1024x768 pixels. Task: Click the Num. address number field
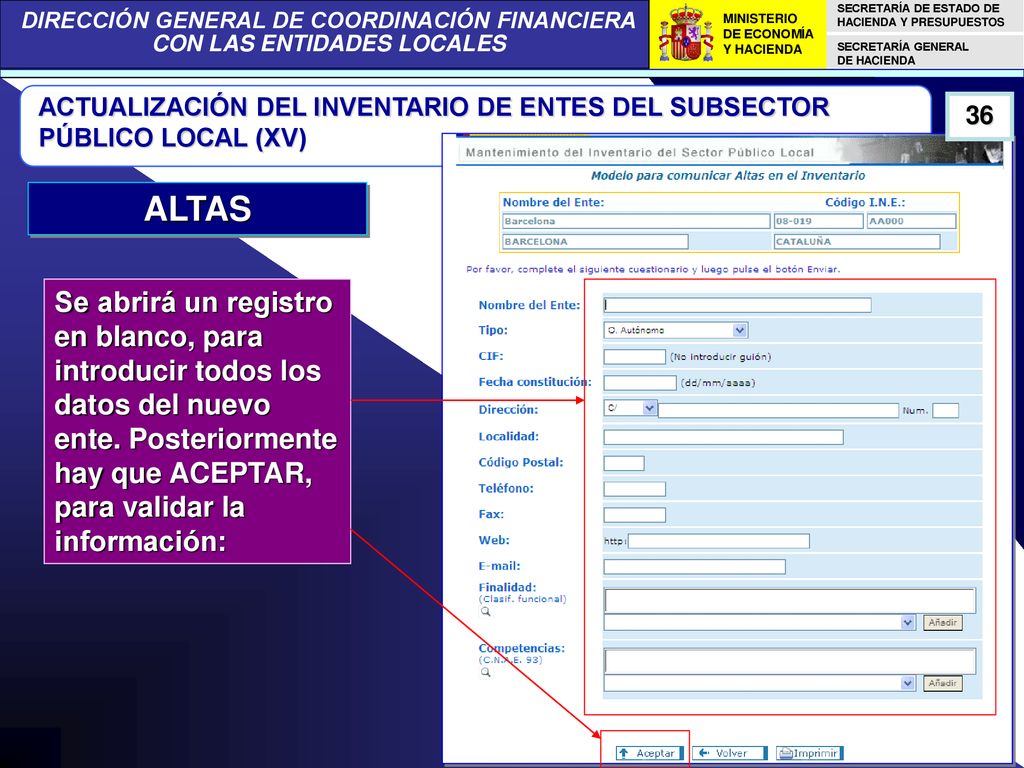coord(946,410)
